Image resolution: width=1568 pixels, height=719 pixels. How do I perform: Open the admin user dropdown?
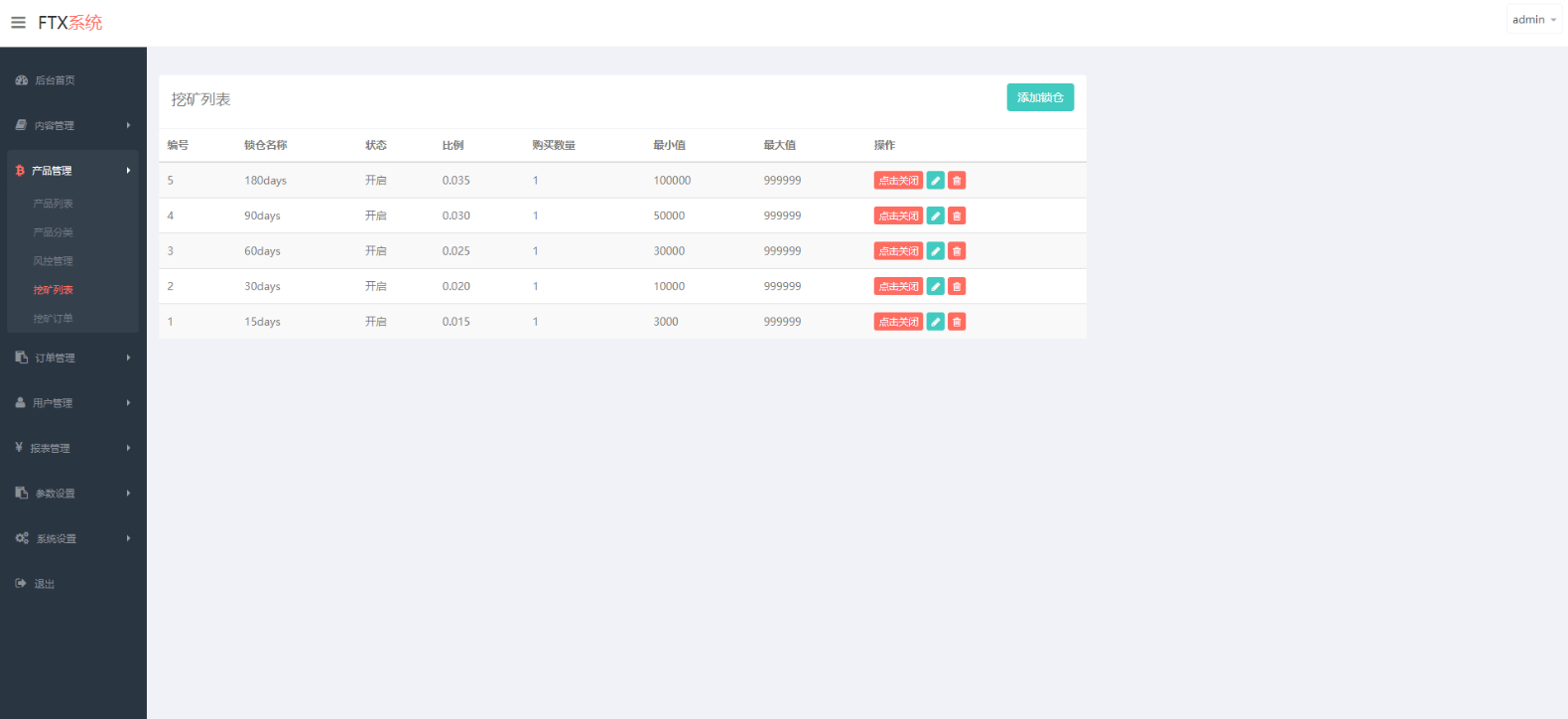pyautogui.click(x=1533, y=20)
